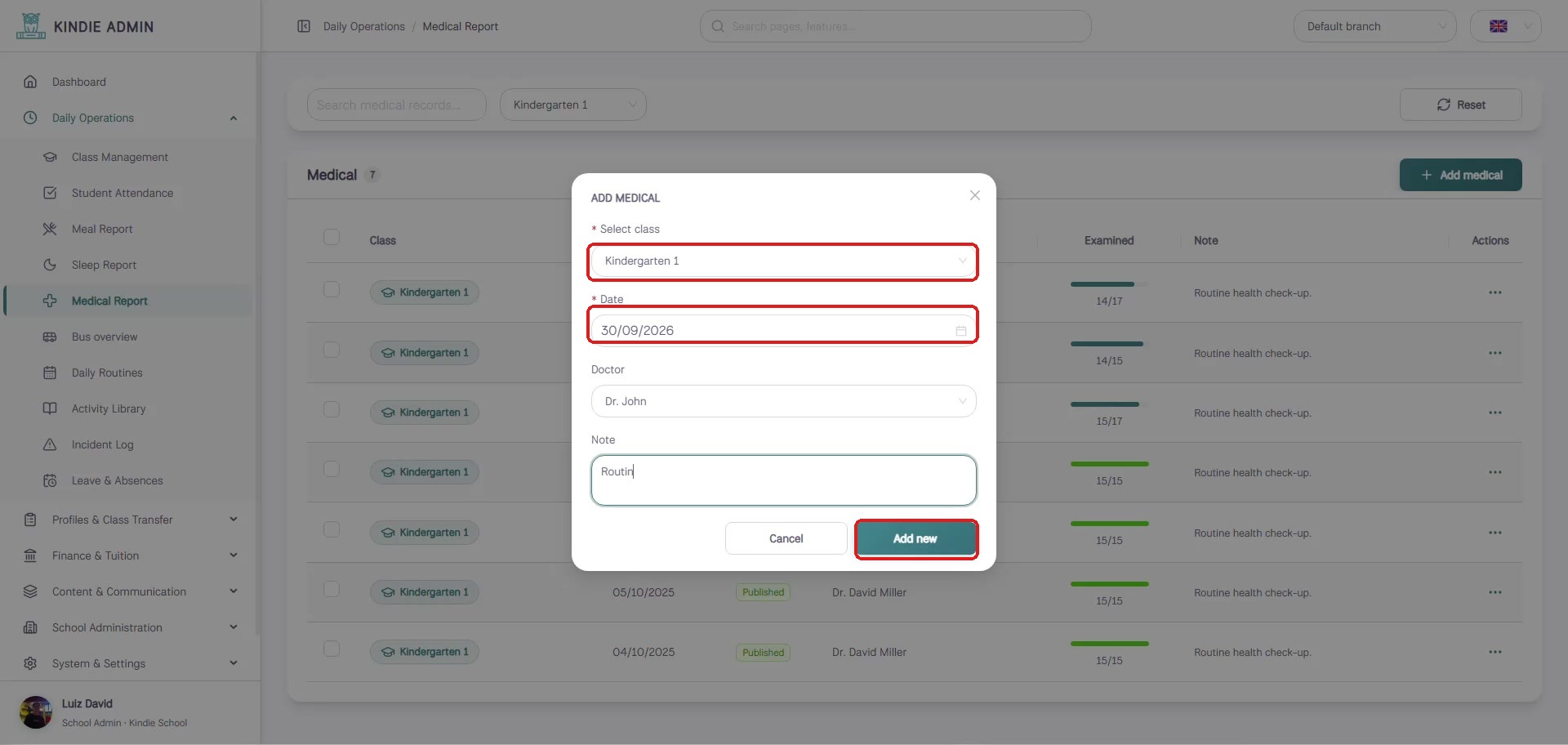Screen dimensions: 1568x745
Task: Expand the Finance & Tuition menu
Action: [131, 555]
